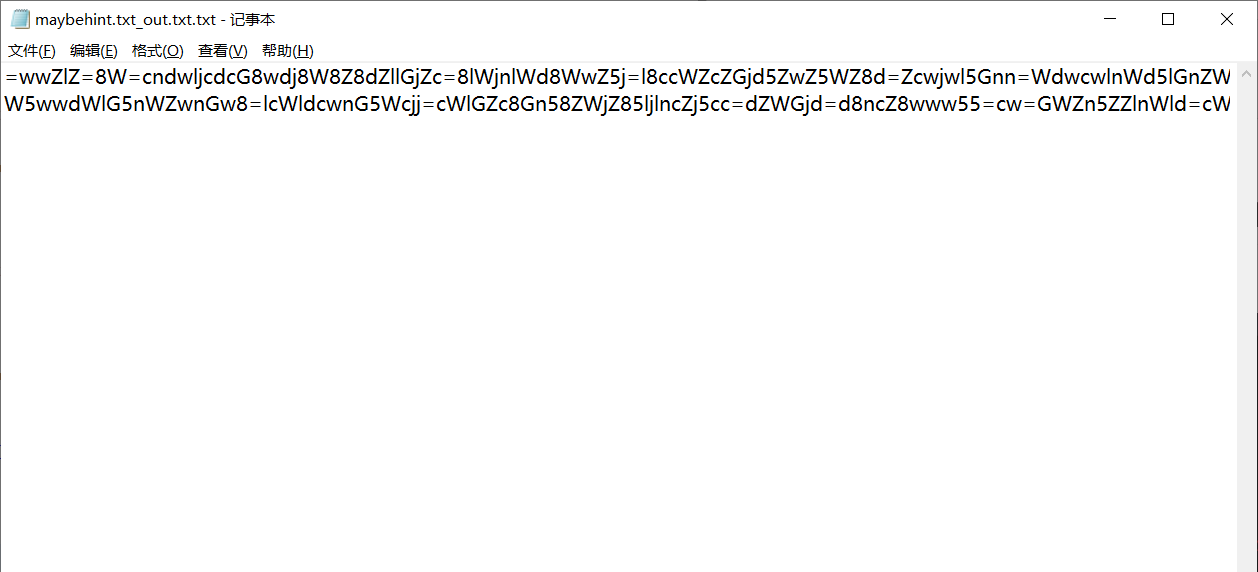Open the 文件(F) menu
The width and height of the screenshot is (1258, 572).
click(x=32, y=51)
